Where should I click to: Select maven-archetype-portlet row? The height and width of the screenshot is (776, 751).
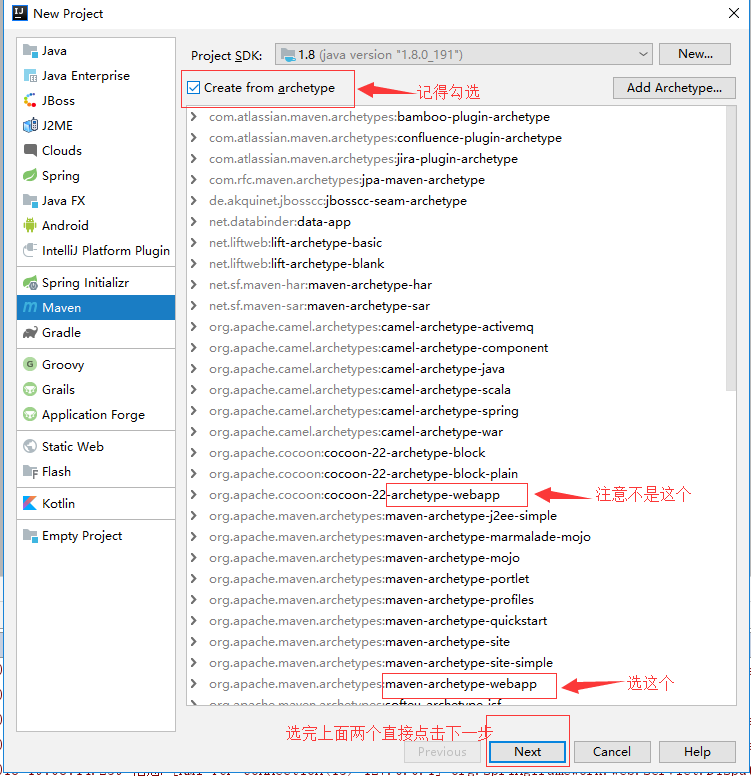click(456, 579)
